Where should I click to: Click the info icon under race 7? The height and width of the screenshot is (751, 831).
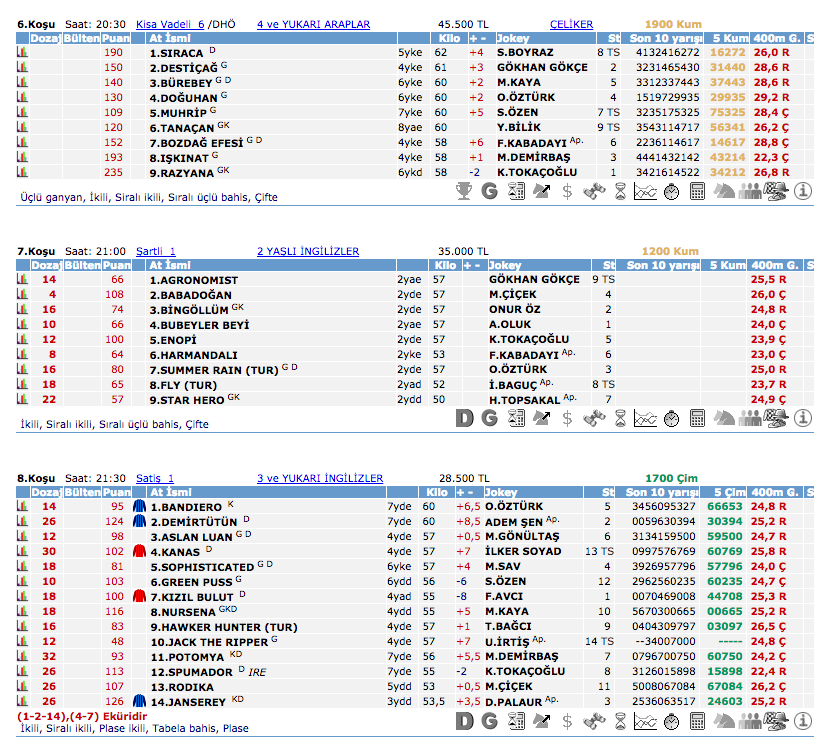point(802,417)
